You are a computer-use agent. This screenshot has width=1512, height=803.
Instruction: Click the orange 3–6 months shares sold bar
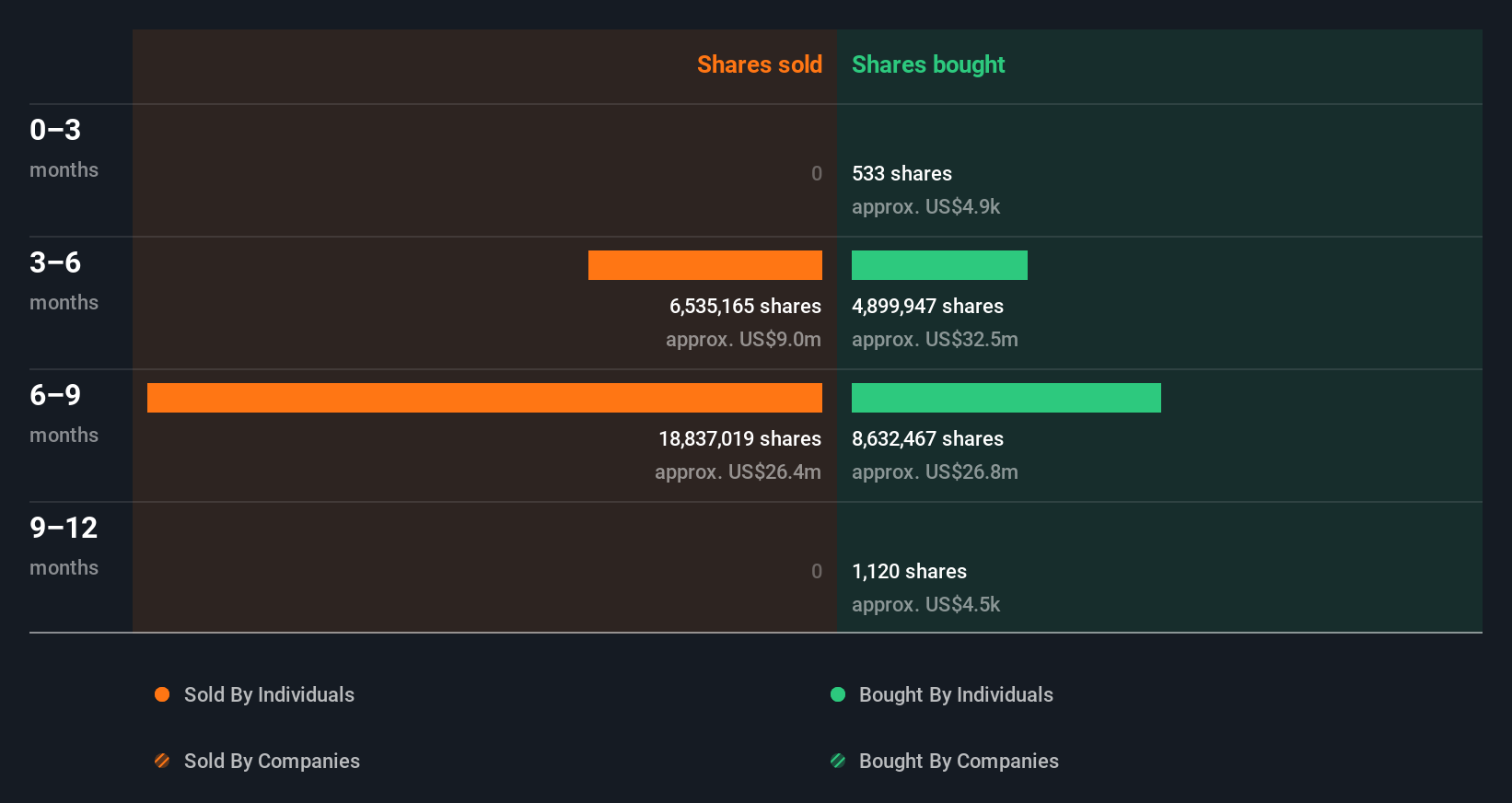tap(705, 265)
